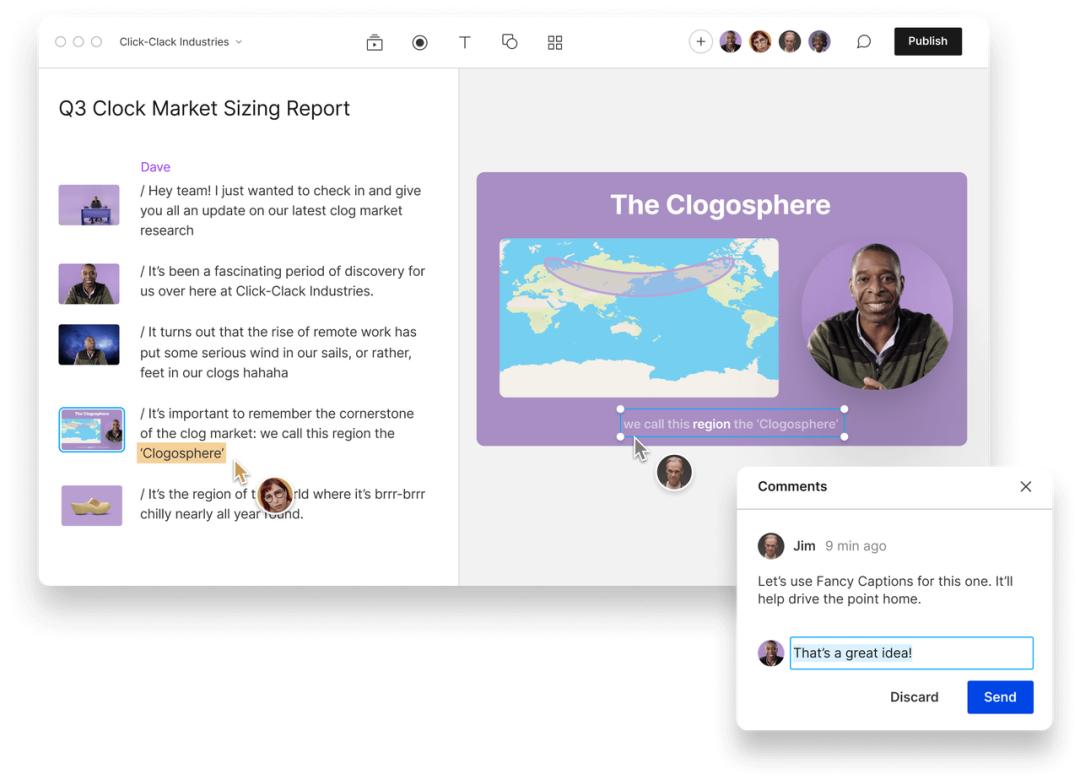Click the second collaborator avatar with red hair
The image size is (1080, 780).
click(x=760, y=41)
